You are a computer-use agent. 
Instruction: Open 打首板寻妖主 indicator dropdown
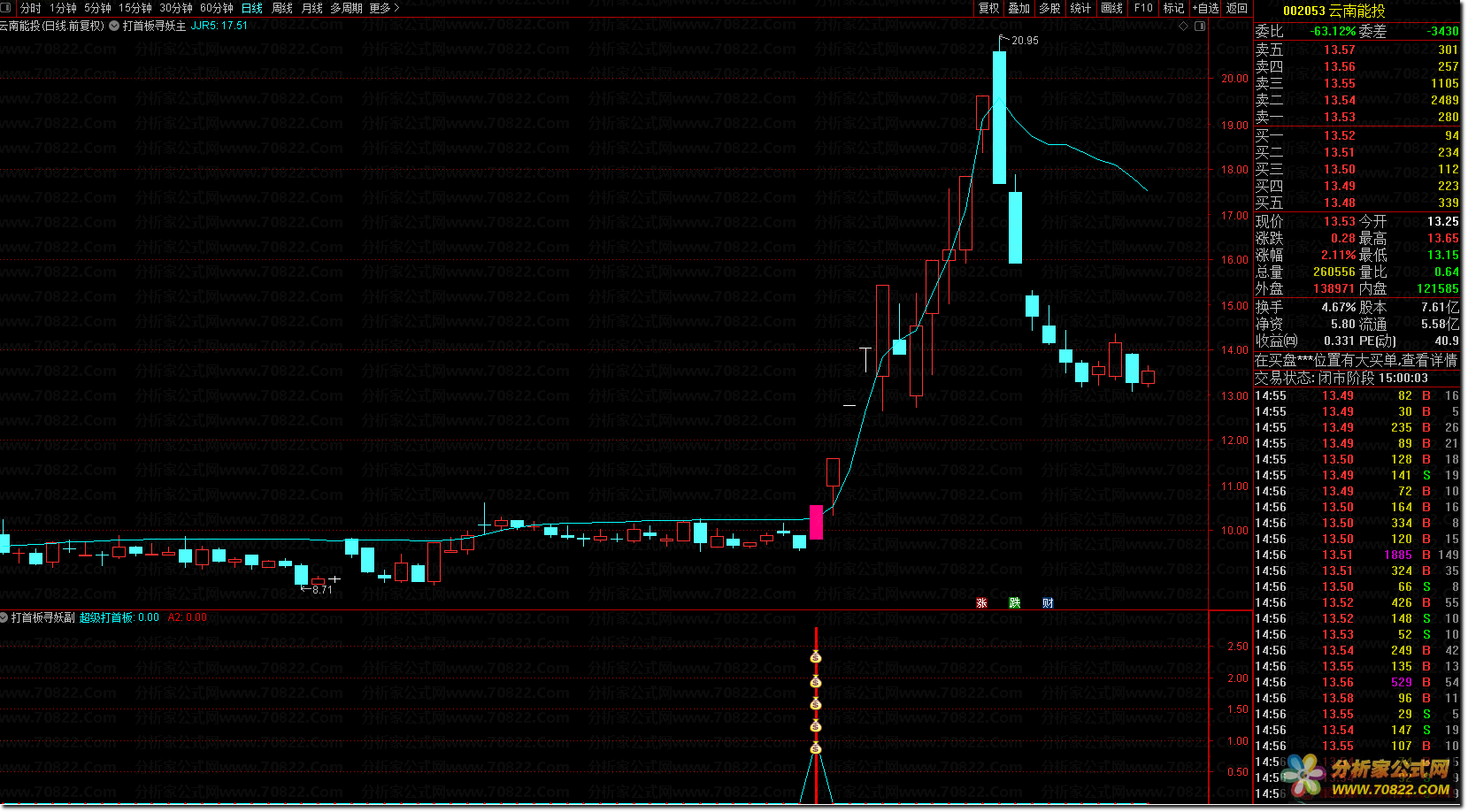tap(114, 27)
